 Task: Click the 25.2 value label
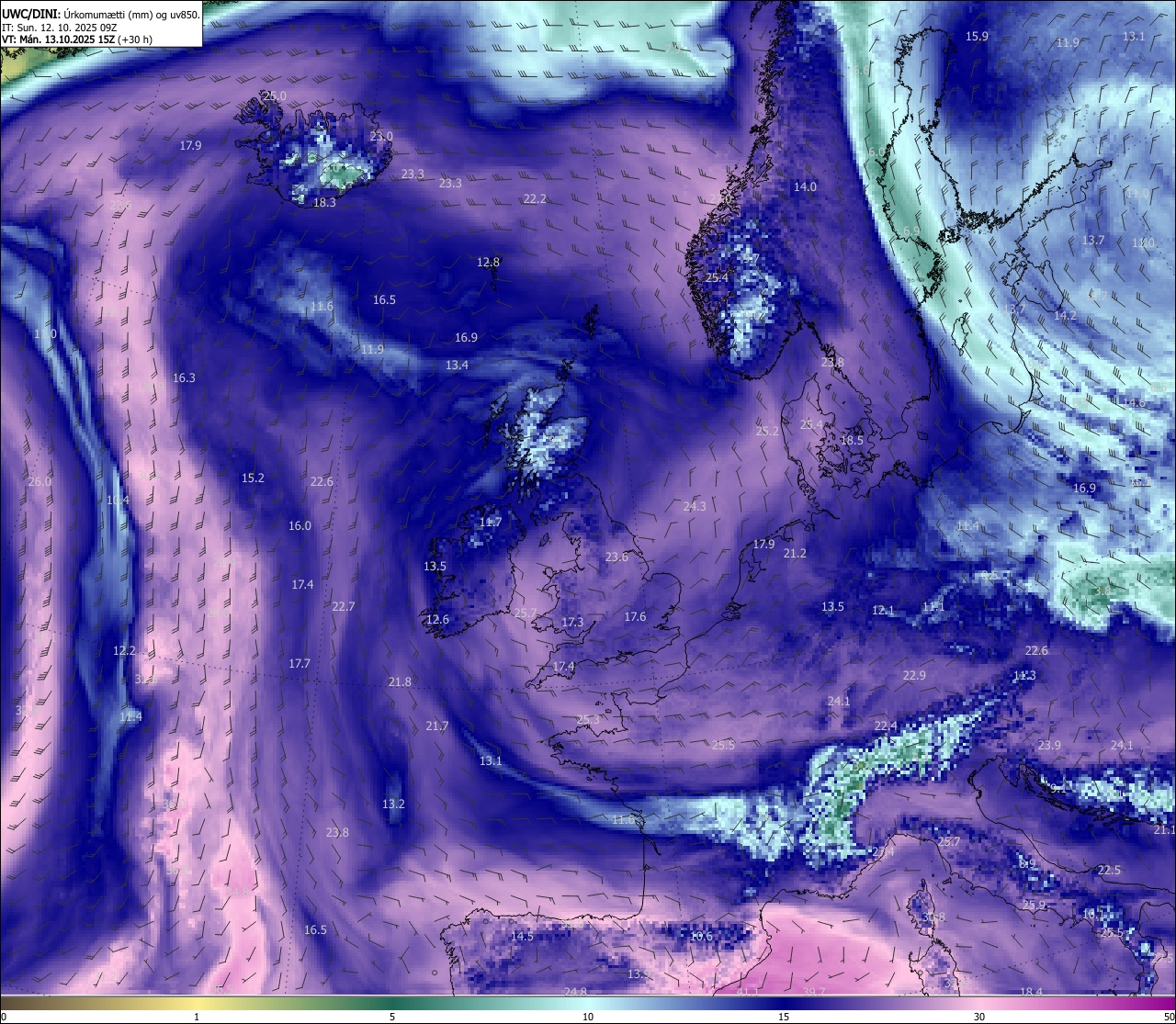767,431
